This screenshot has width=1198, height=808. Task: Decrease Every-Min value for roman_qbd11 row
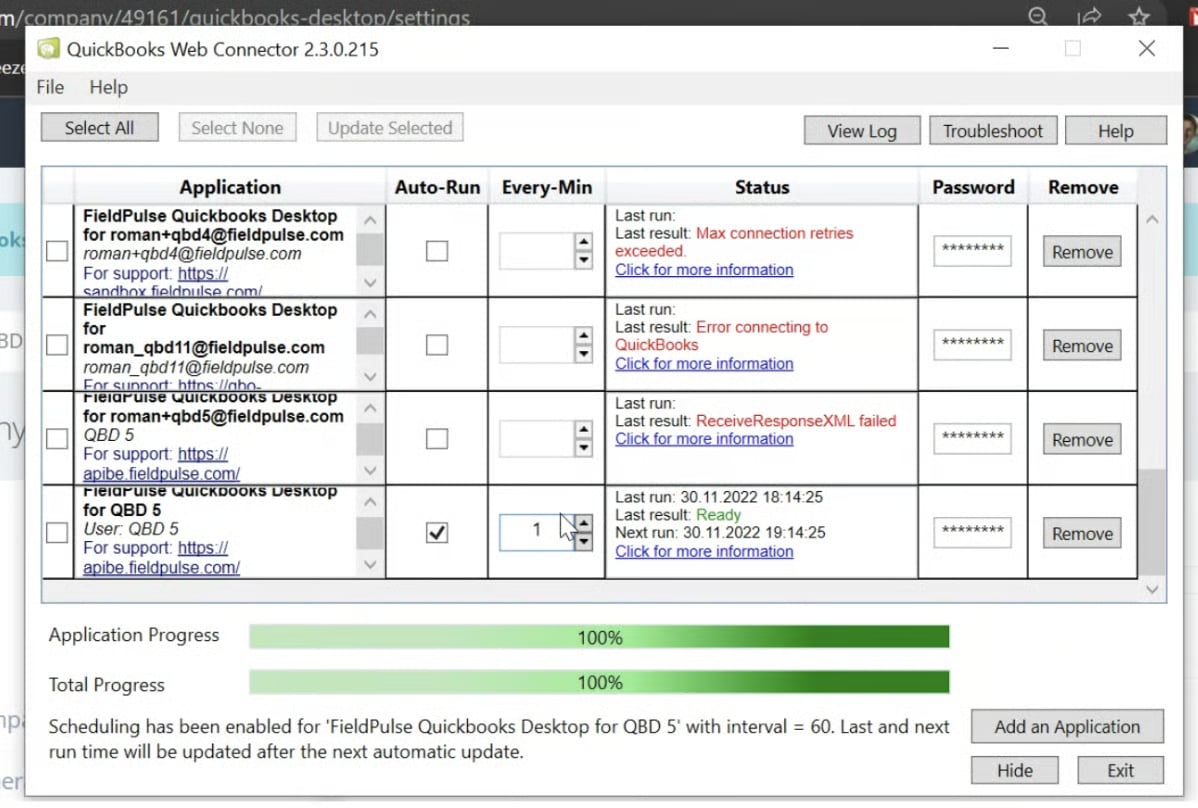click(584, 354)
